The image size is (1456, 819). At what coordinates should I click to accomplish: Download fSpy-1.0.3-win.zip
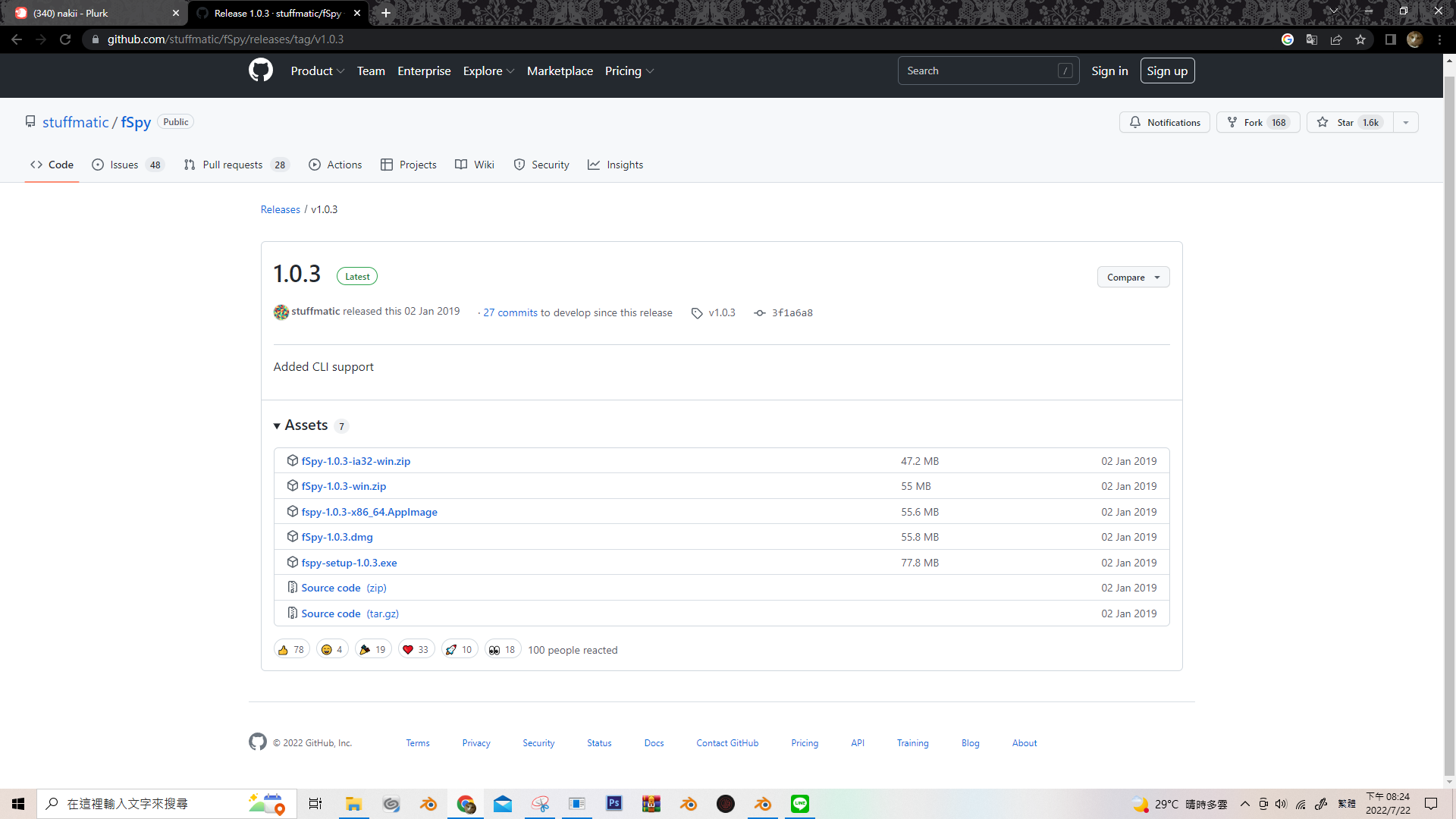click(x=344, y=486)
